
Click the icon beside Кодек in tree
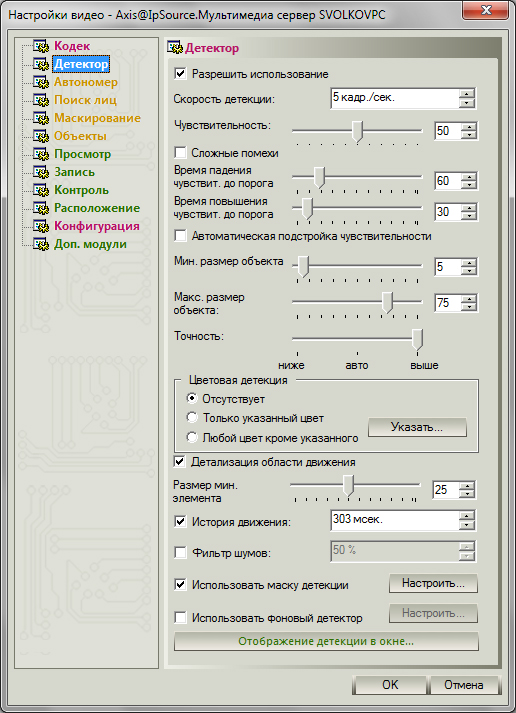pos(41,46)
